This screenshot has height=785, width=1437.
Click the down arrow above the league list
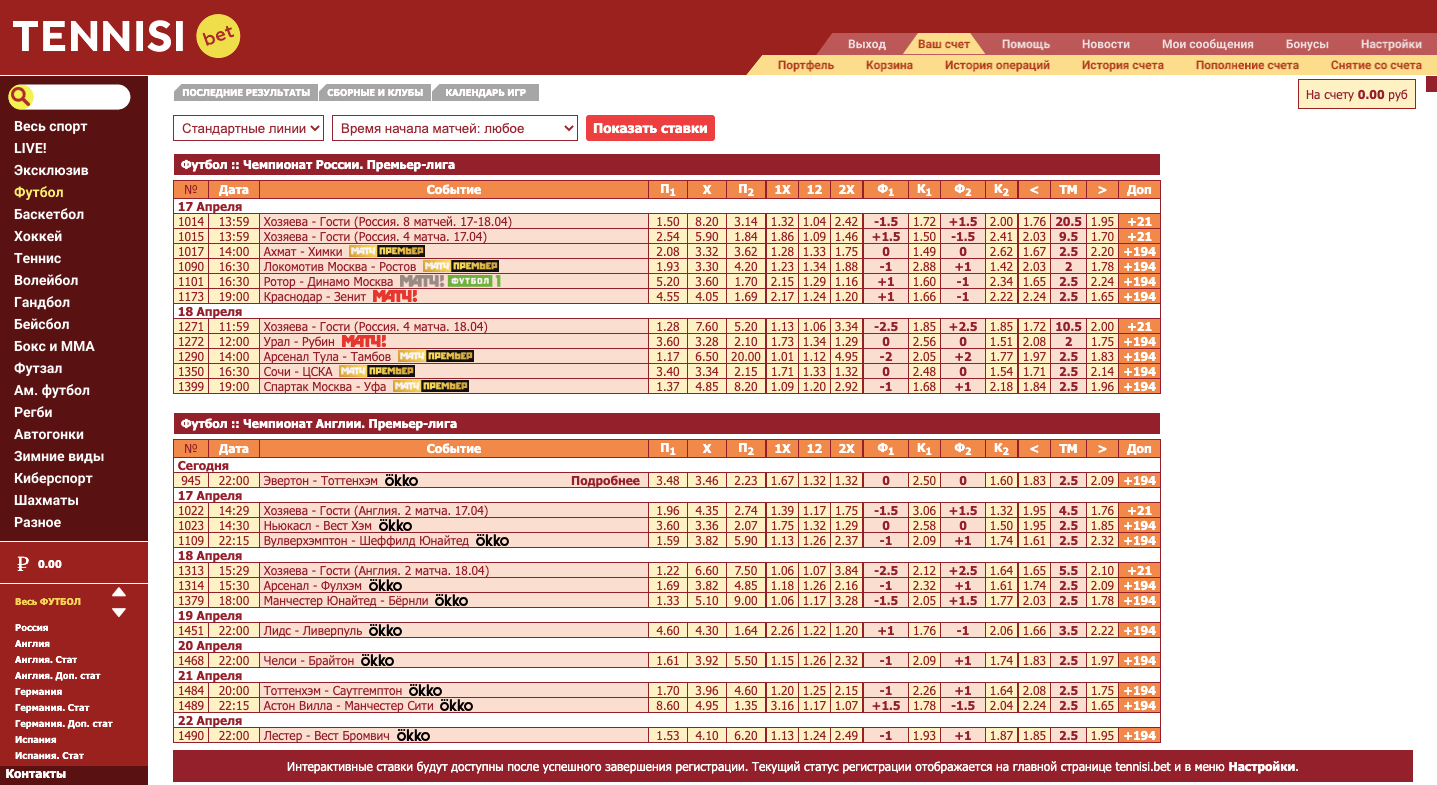tap(119, 612)
